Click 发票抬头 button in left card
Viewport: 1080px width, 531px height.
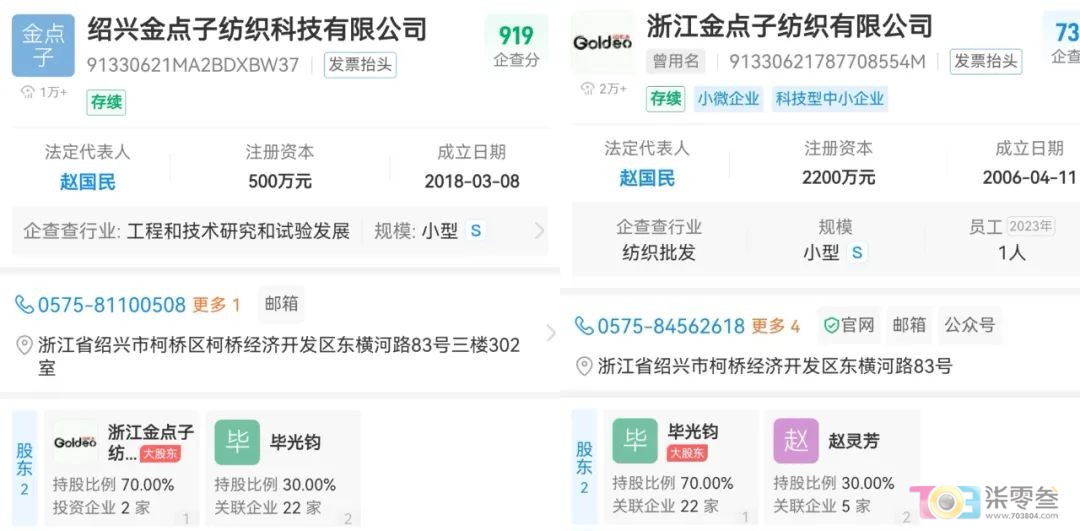tap(360, 65)
